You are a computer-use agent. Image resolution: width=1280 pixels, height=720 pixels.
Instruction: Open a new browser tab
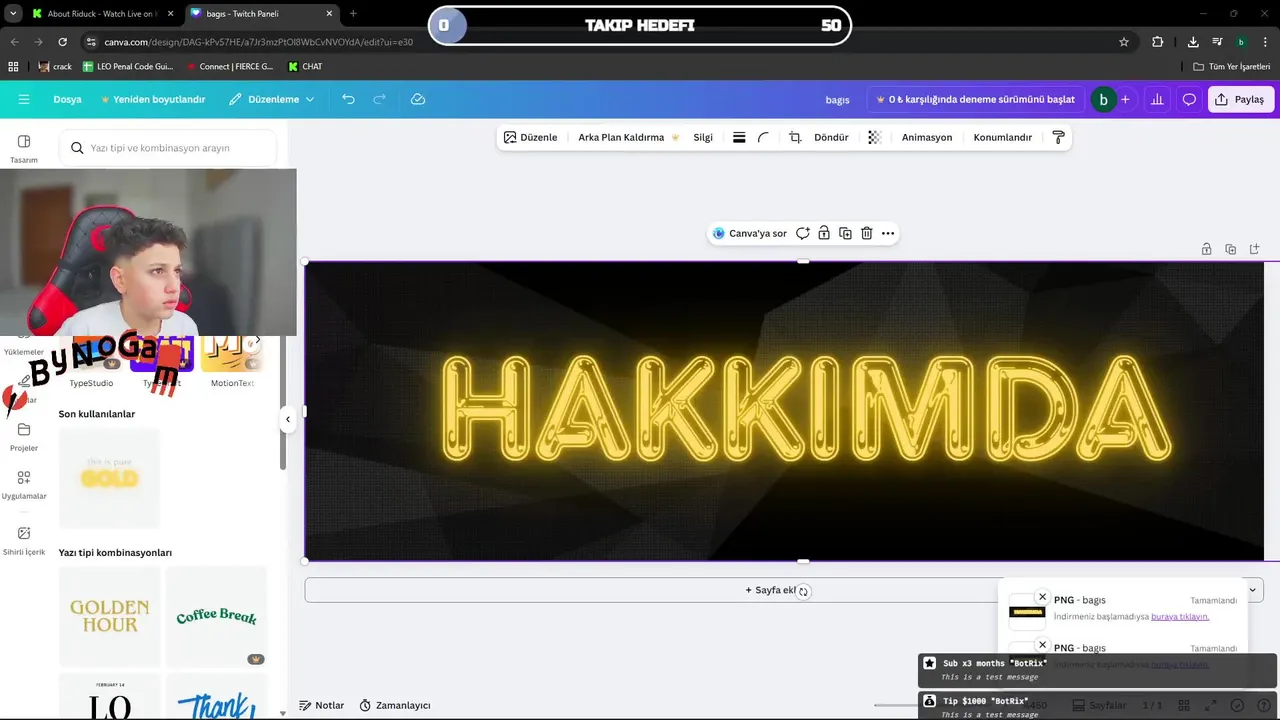pos(353,13)
